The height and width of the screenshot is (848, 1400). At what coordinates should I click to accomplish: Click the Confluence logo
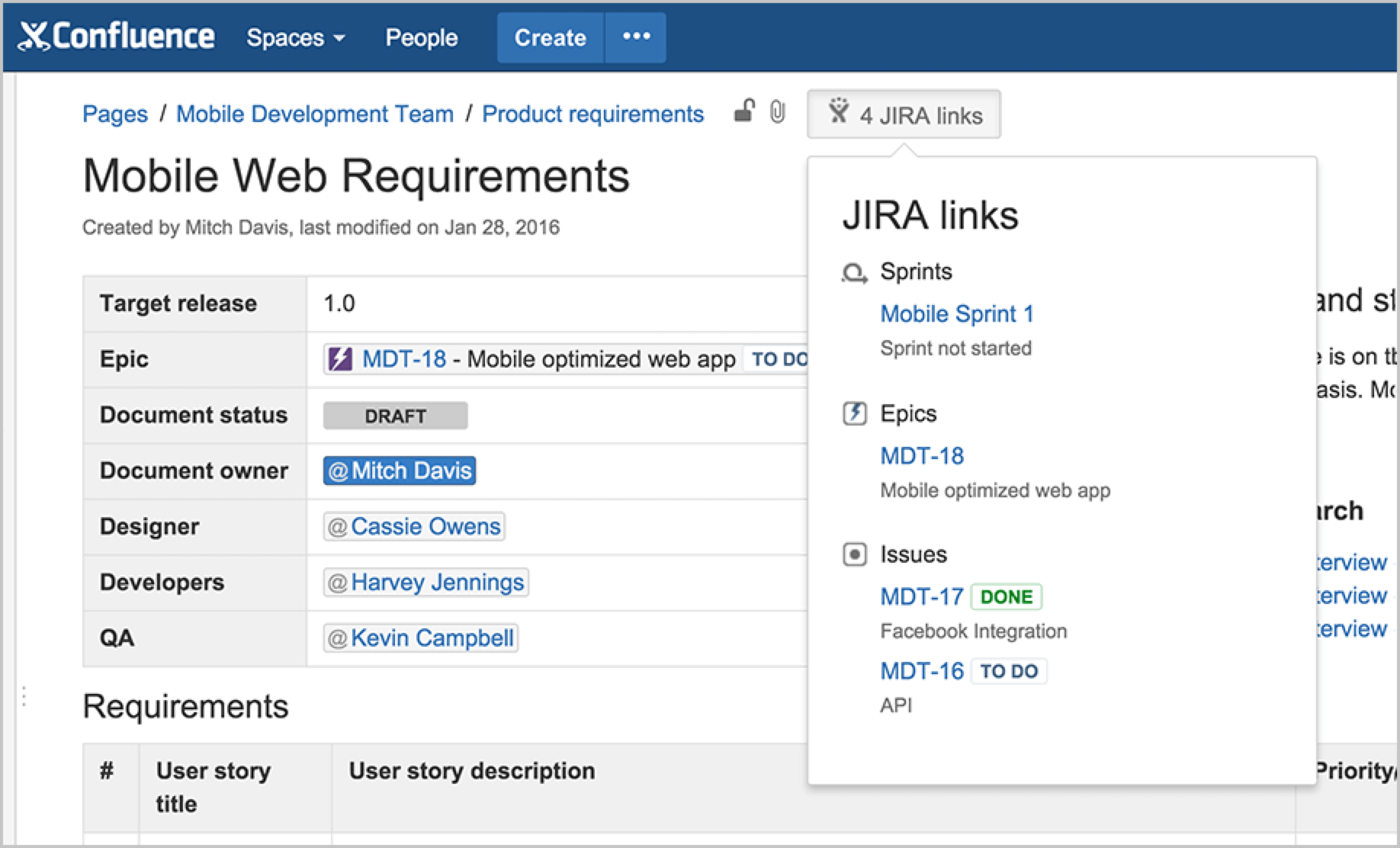coord(117,37)
